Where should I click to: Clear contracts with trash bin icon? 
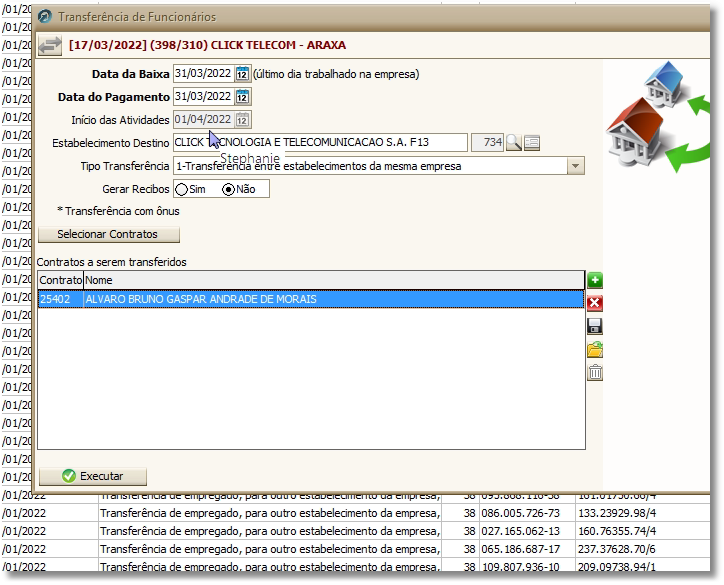pos(595,373)
